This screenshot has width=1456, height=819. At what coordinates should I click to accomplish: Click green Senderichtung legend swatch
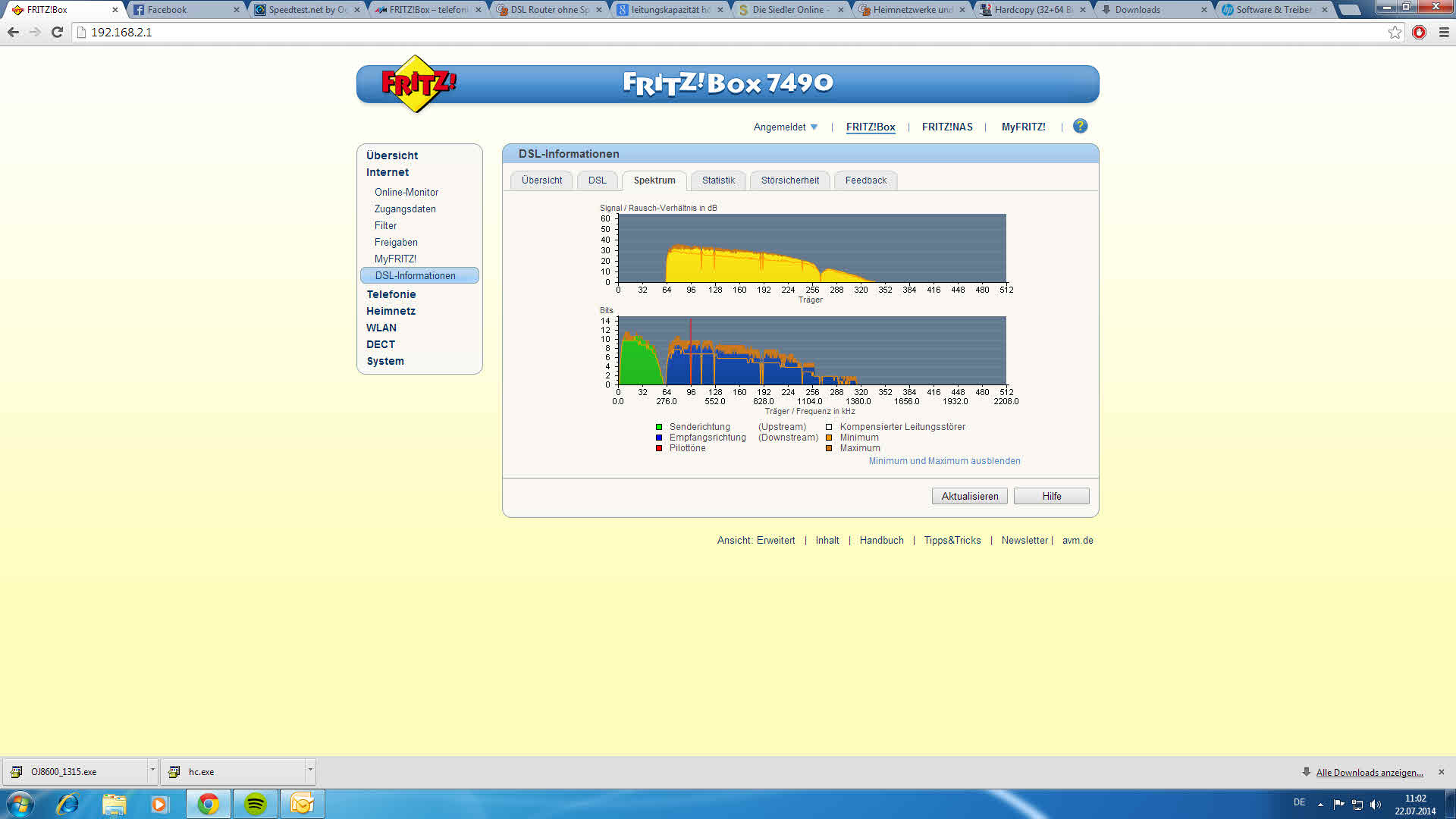click(659, 427)
